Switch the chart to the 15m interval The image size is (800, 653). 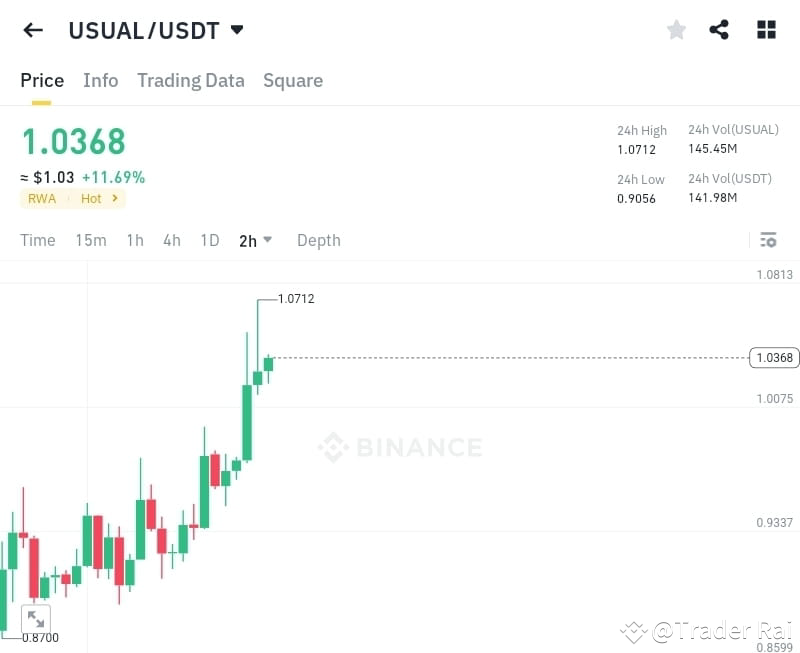click(x=91, y=240)
